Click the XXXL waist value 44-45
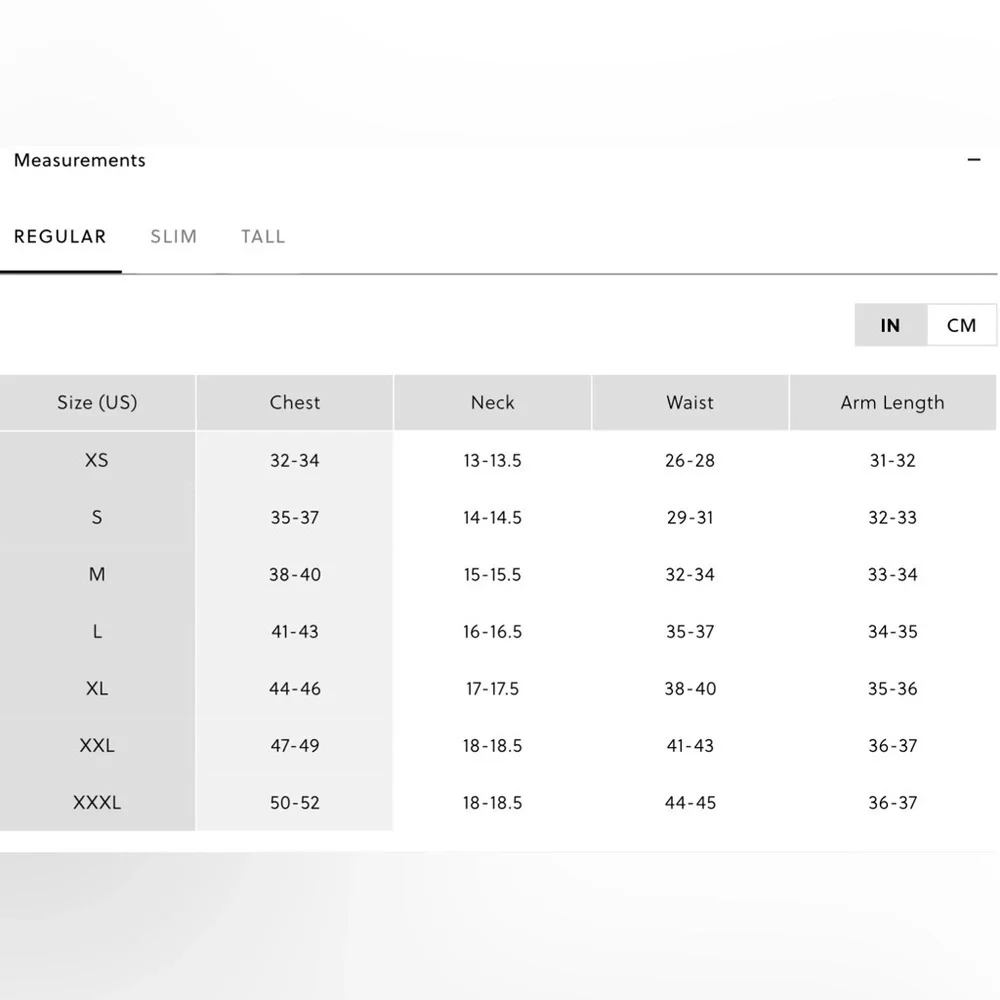Screen dimensions: 1000x1000 point(690,802)
